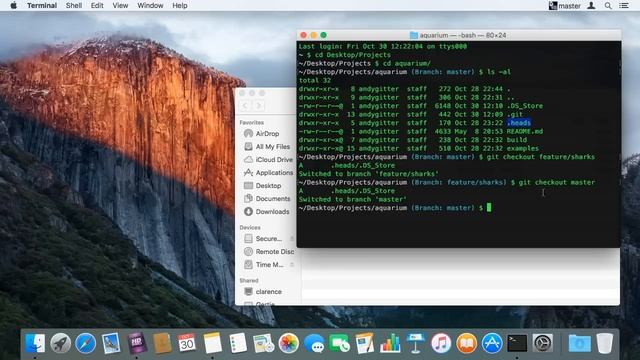
Task: Click "Switched to branch 'master'" line
Action: click(352, 200)
